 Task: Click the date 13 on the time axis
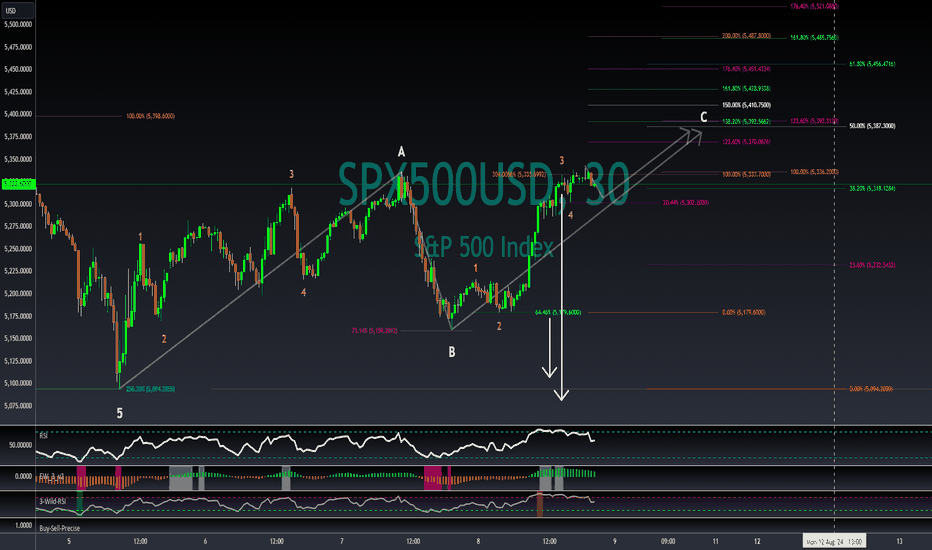click(899, 541)
